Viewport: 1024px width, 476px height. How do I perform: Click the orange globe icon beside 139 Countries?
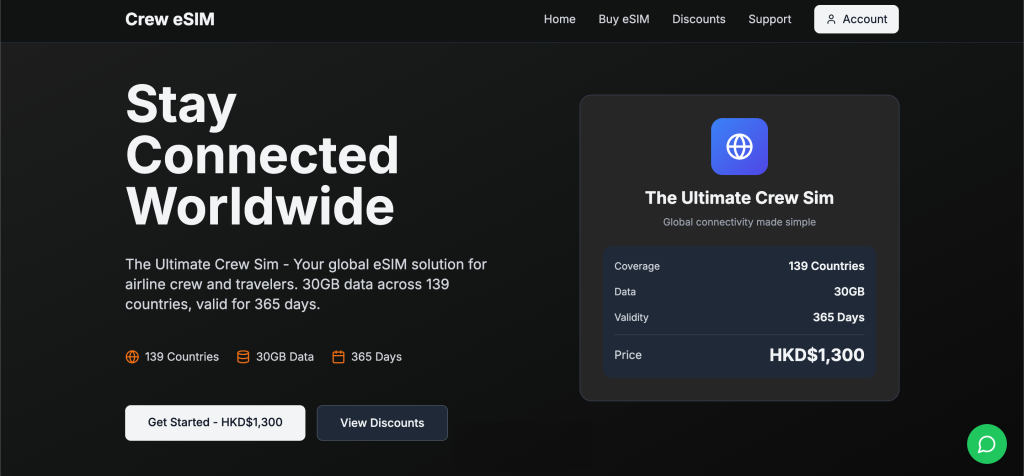point(132,357)
